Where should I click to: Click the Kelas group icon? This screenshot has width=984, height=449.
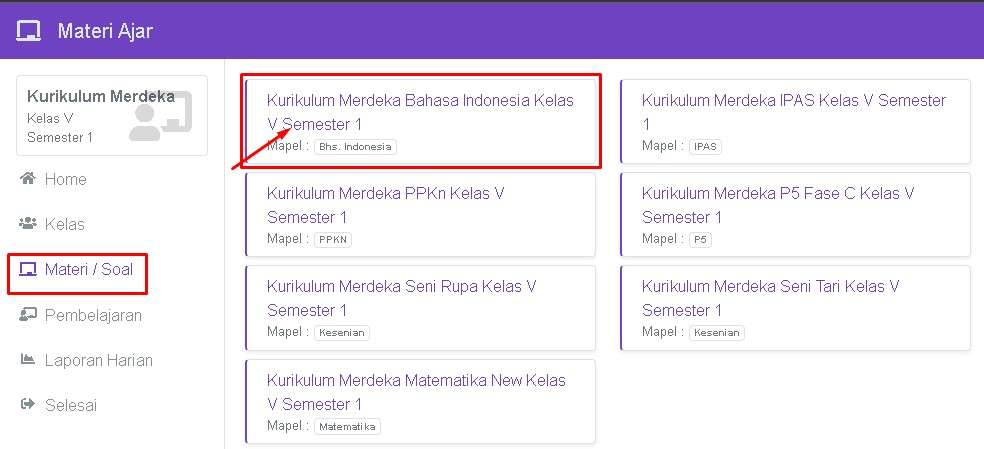tap(28, 224)
